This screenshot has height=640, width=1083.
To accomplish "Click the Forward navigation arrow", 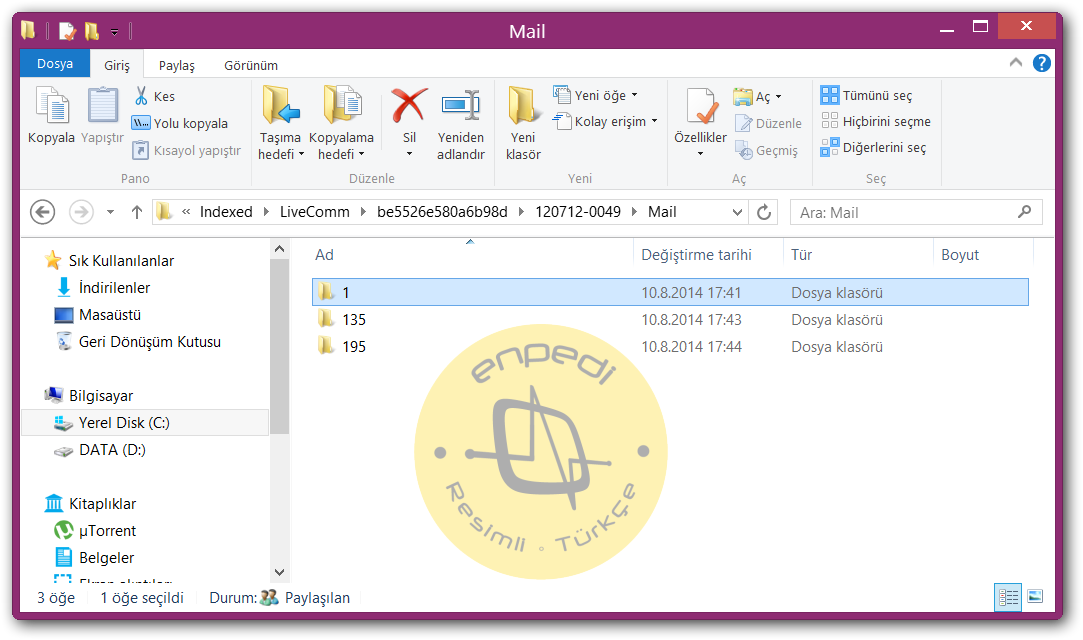I will pyautogui.click(x=82, y=212).
